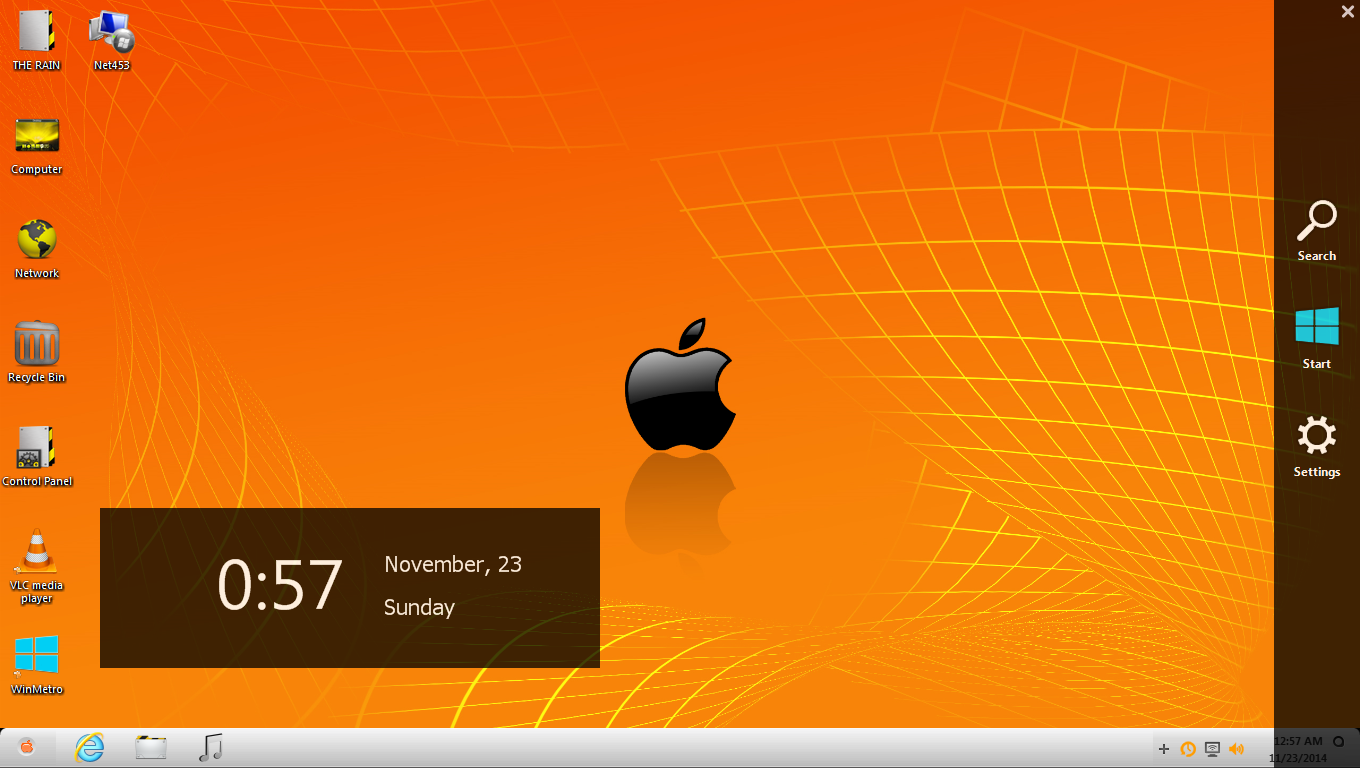Viewport: 1360px width, 768px height.
Task: Click the Sunday label in widget
Action: click(419, 608)
